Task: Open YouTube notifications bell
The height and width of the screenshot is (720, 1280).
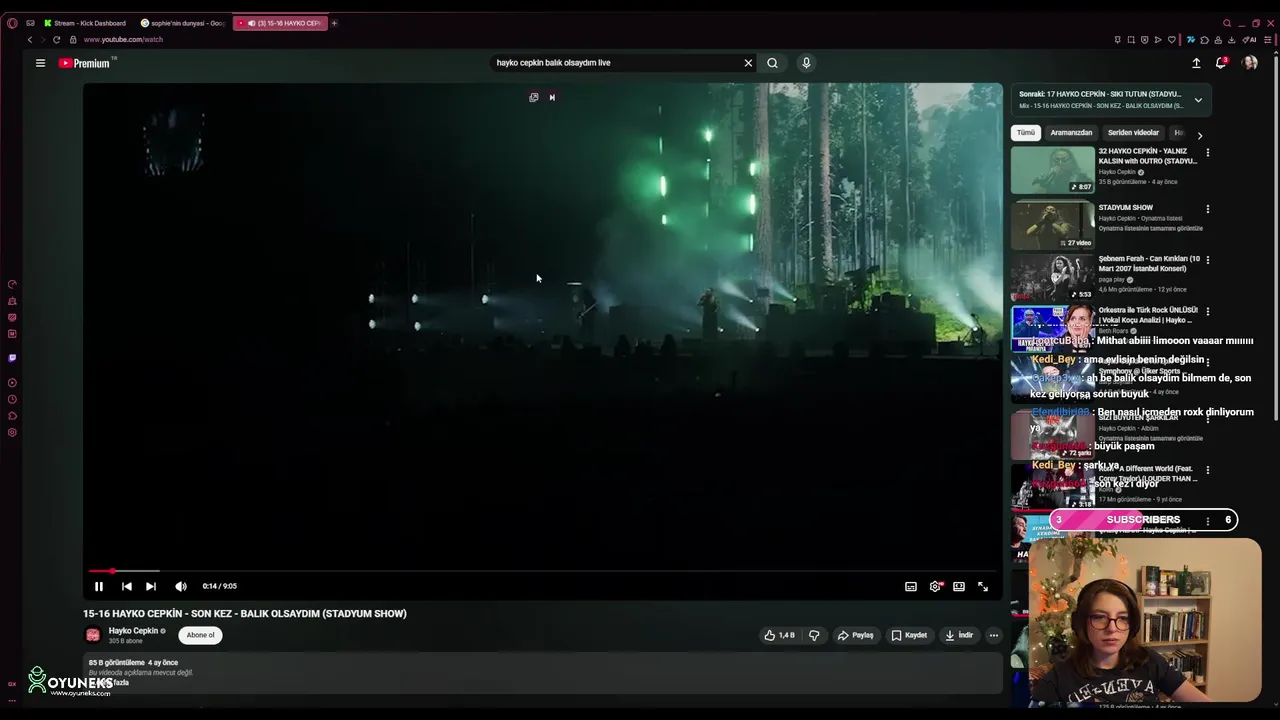Action: [1221, 63]
